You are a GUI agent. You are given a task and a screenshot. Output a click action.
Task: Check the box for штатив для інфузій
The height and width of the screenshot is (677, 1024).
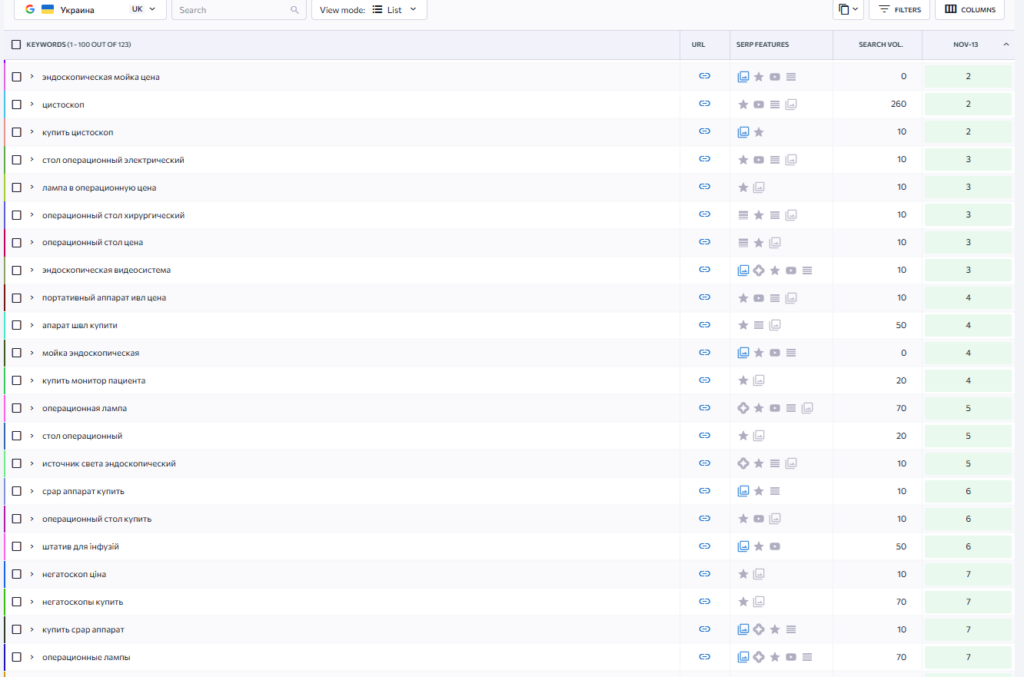coord(17,546)
